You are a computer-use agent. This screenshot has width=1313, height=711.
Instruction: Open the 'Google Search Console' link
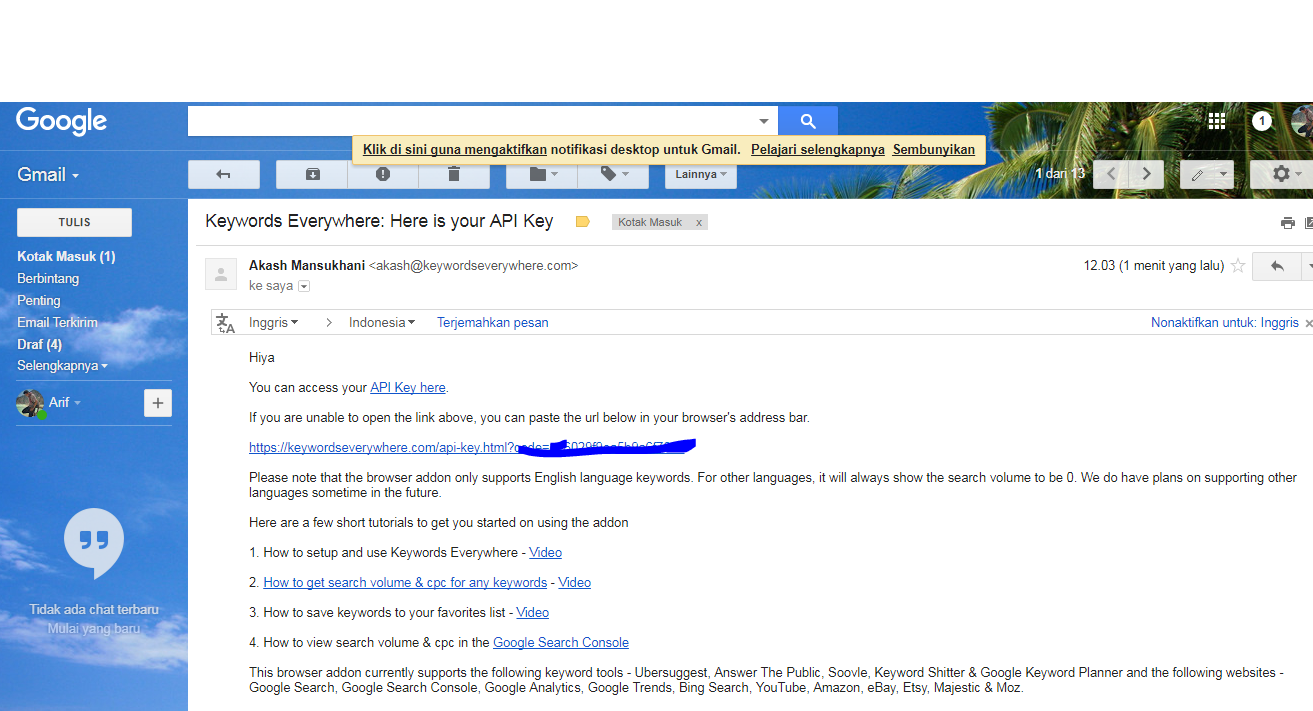tap(561, 642)
